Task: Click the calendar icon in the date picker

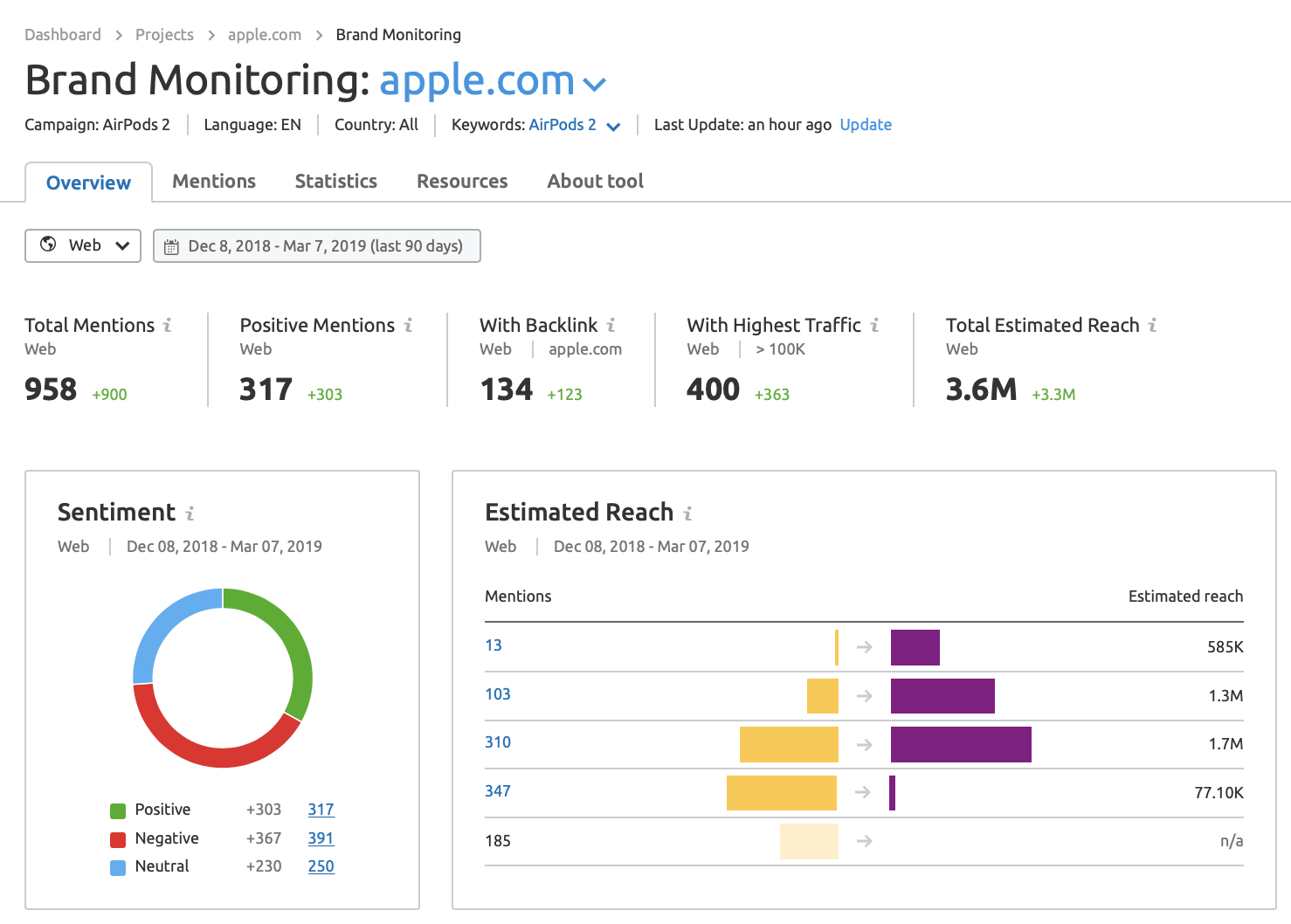Action: point(171,245)
